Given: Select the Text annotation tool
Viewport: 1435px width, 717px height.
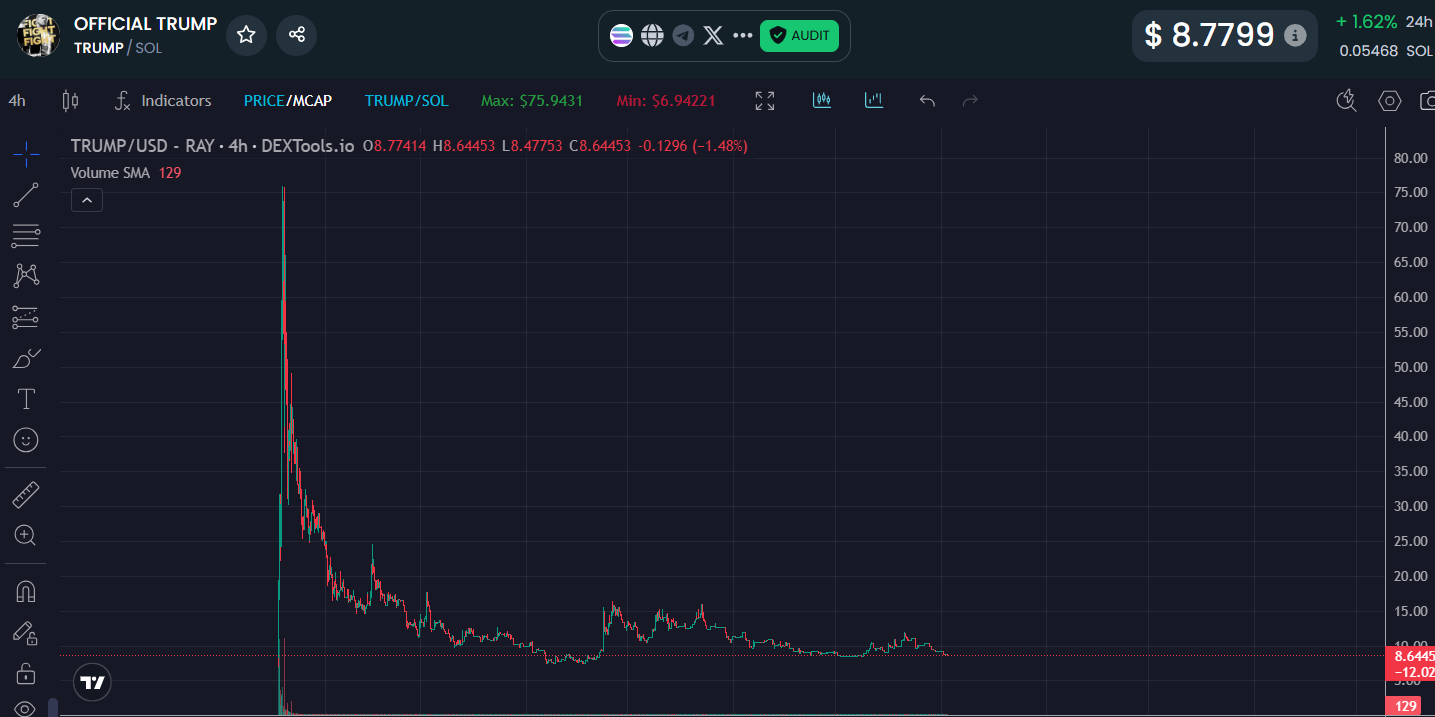Looking at the screenshot, I should [26, 399].
